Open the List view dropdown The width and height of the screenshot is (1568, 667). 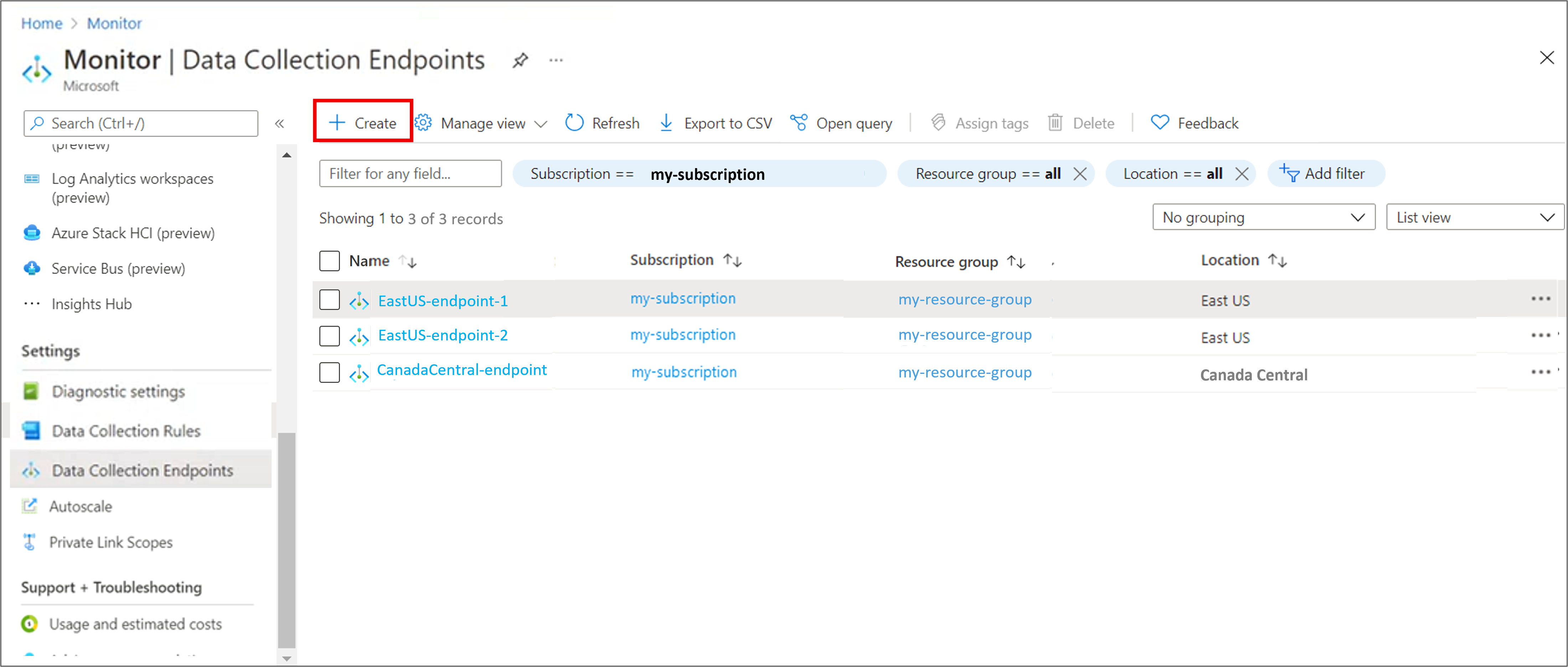[x=1474, y=217]
